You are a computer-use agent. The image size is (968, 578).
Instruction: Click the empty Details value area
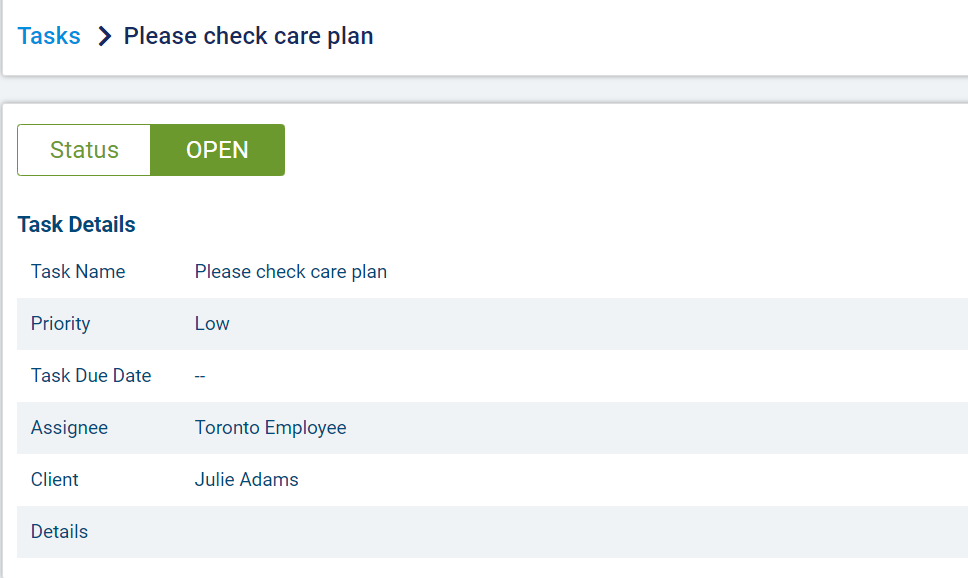click(500, 532)
